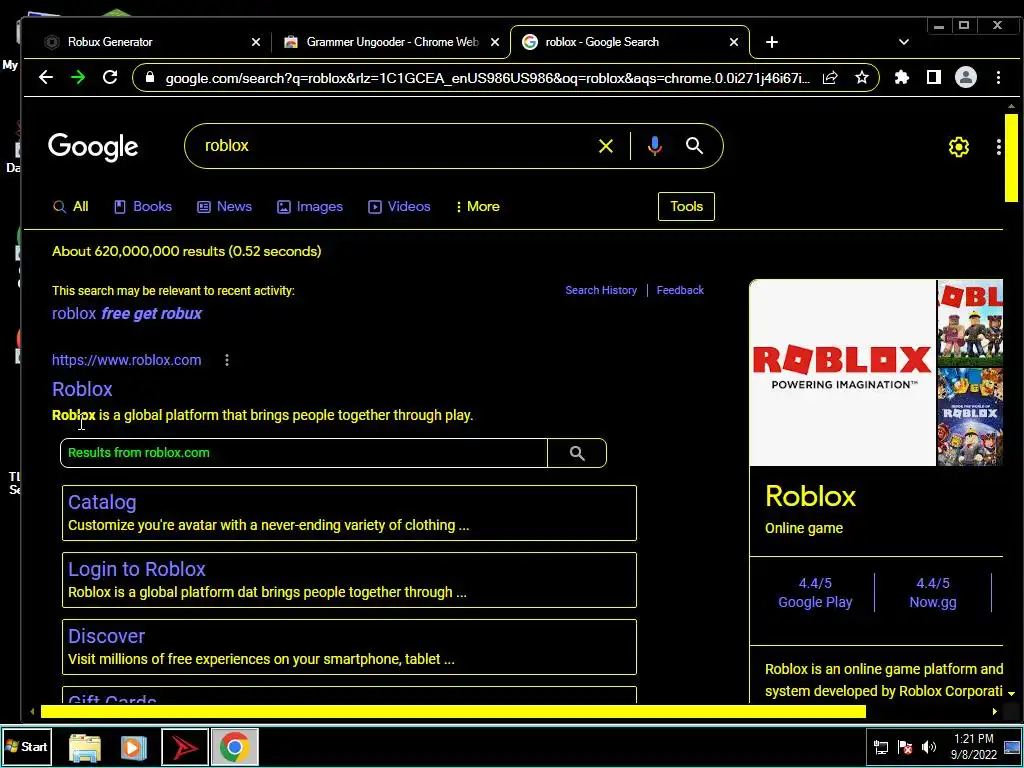Expand the tab search chevron
Screen dimensions: 1024x768
point(904,42)
